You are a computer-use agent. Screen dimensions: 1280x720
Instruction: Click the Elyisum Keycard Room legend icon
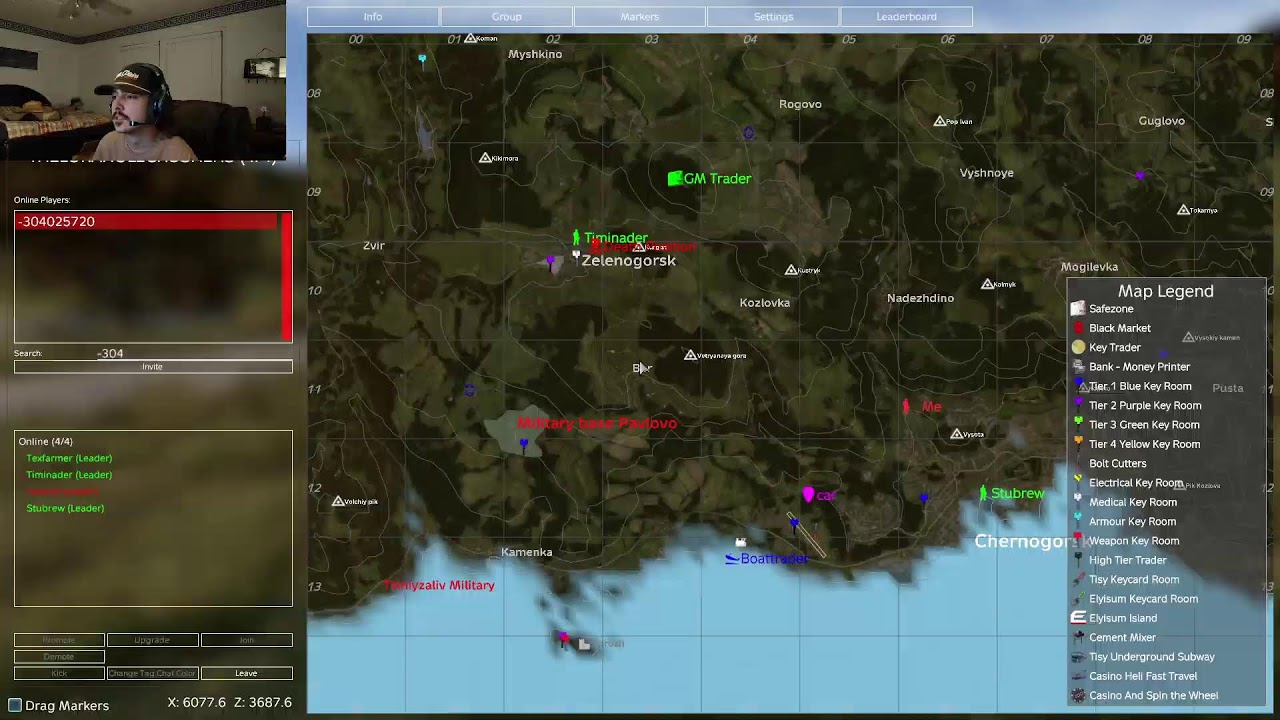point(1078,599)
